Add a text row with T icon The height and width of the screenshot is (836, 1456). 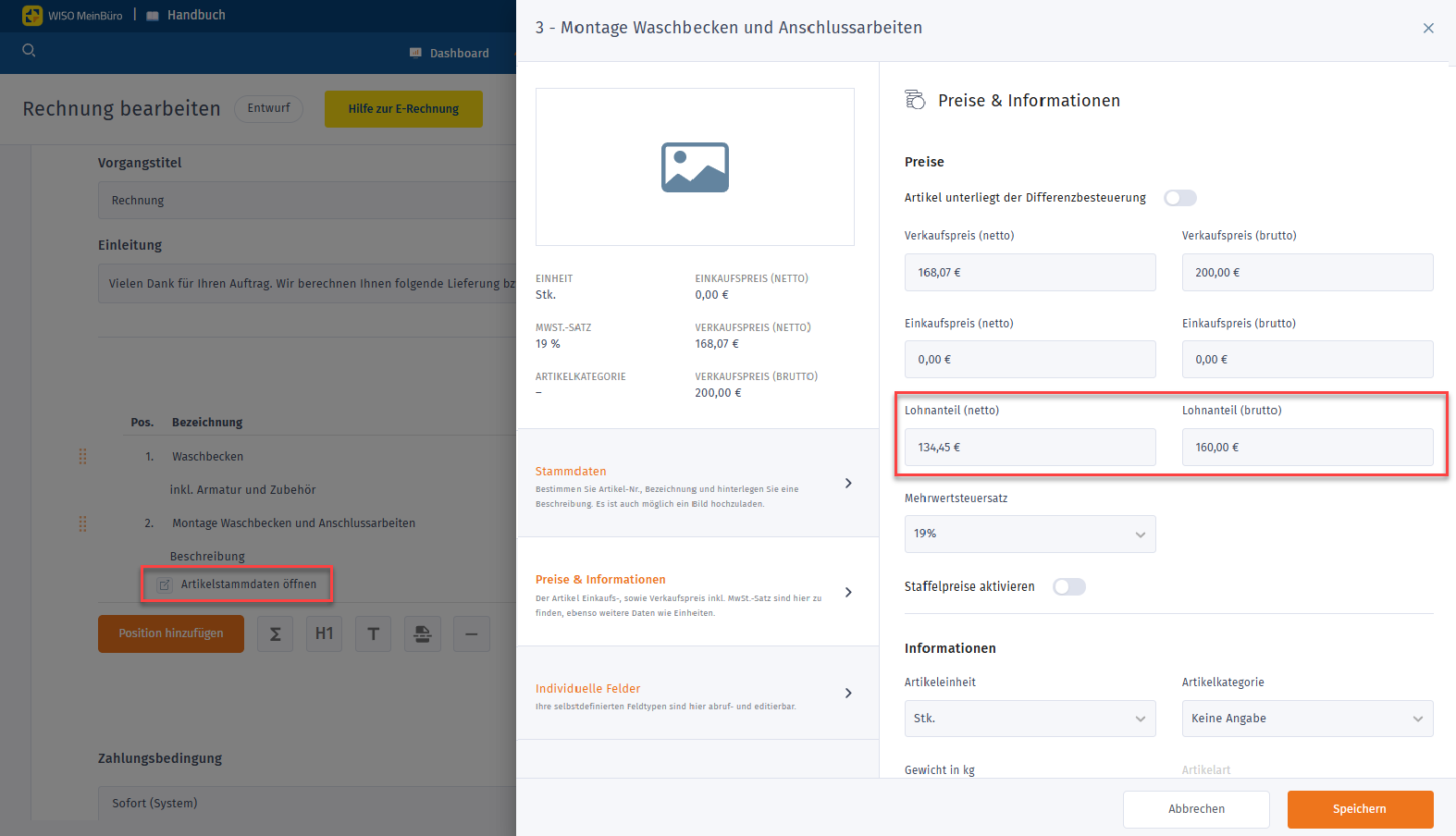coord(373,634)
